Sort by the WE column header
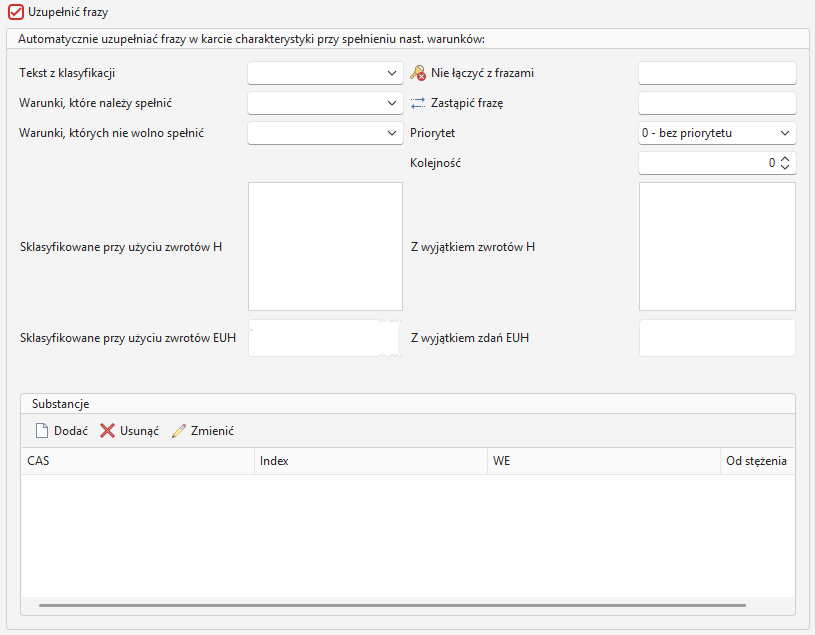815x635 pixels. point(604,461)
